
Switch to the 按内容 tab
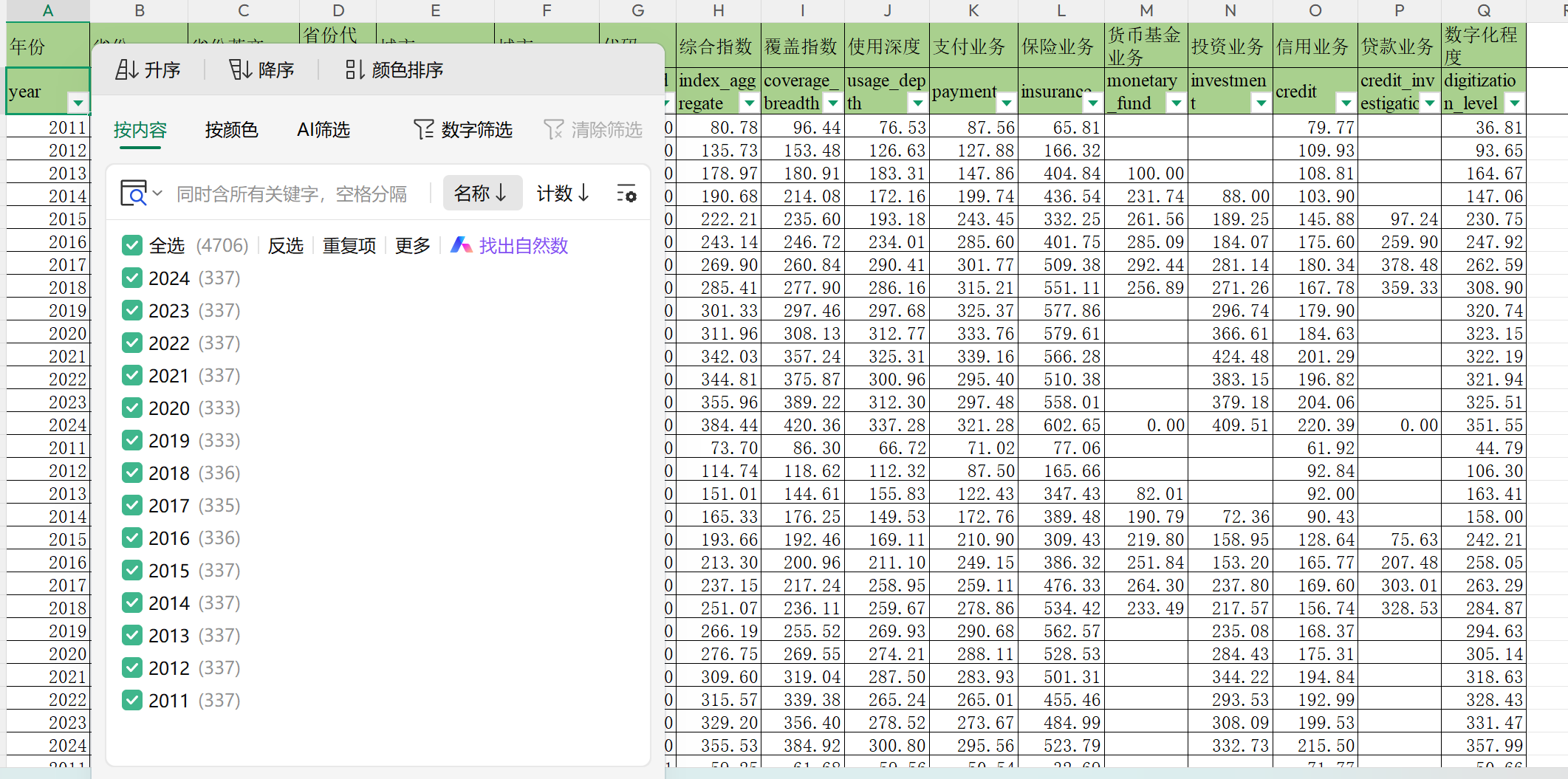click(140, 130)
